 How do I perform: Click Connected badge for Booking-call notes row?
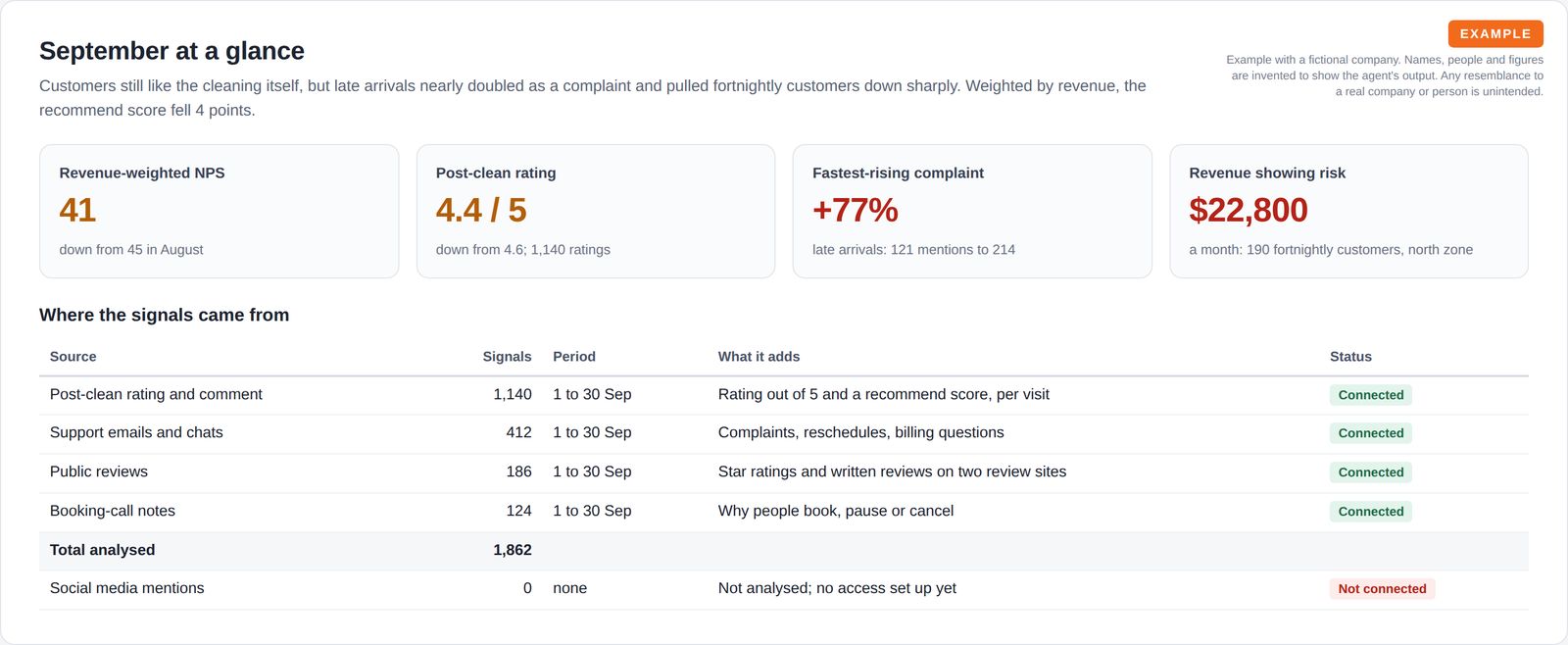click(x=1371, y=512)
